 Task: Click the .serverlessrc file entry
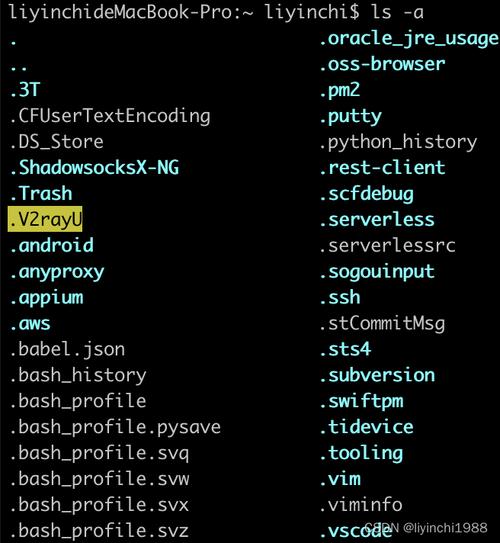pyautogui.click(x=387, y=246)
